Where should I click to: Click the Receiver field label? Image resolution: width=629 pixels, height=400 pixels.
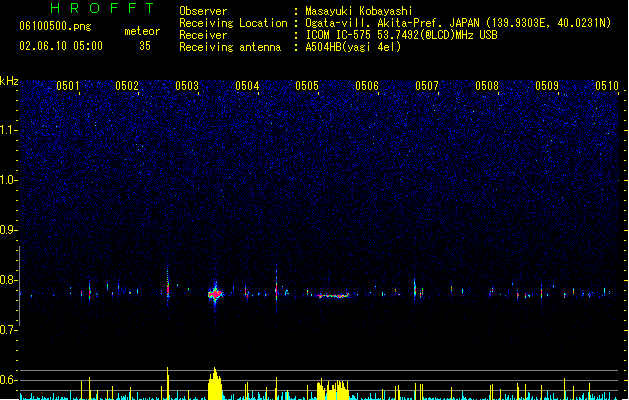pyautogui.click(x=203, y=35)
